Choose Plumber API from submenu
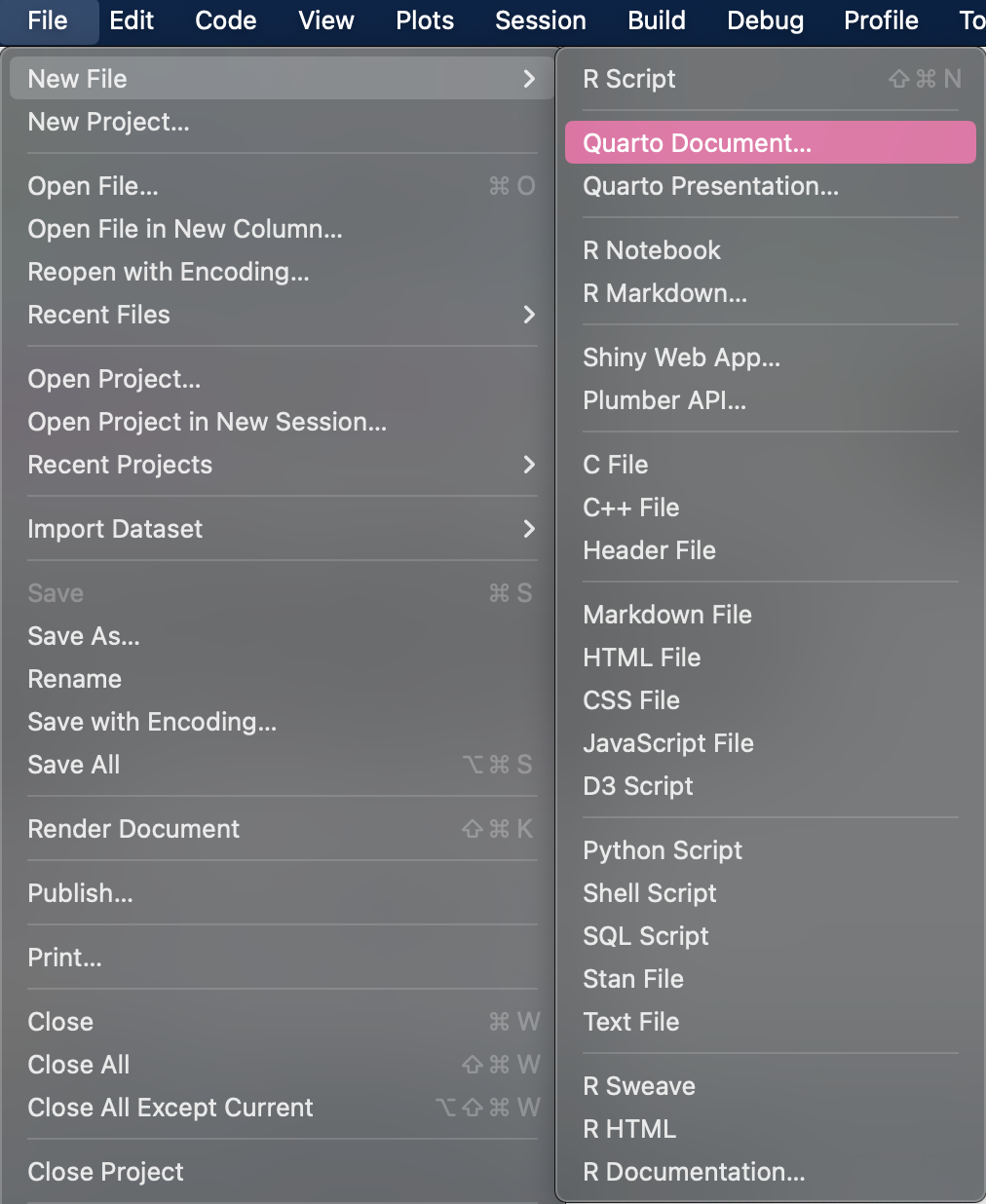Image resolution: width=986 pixels, height=1204 pixels. pos(664,400)
